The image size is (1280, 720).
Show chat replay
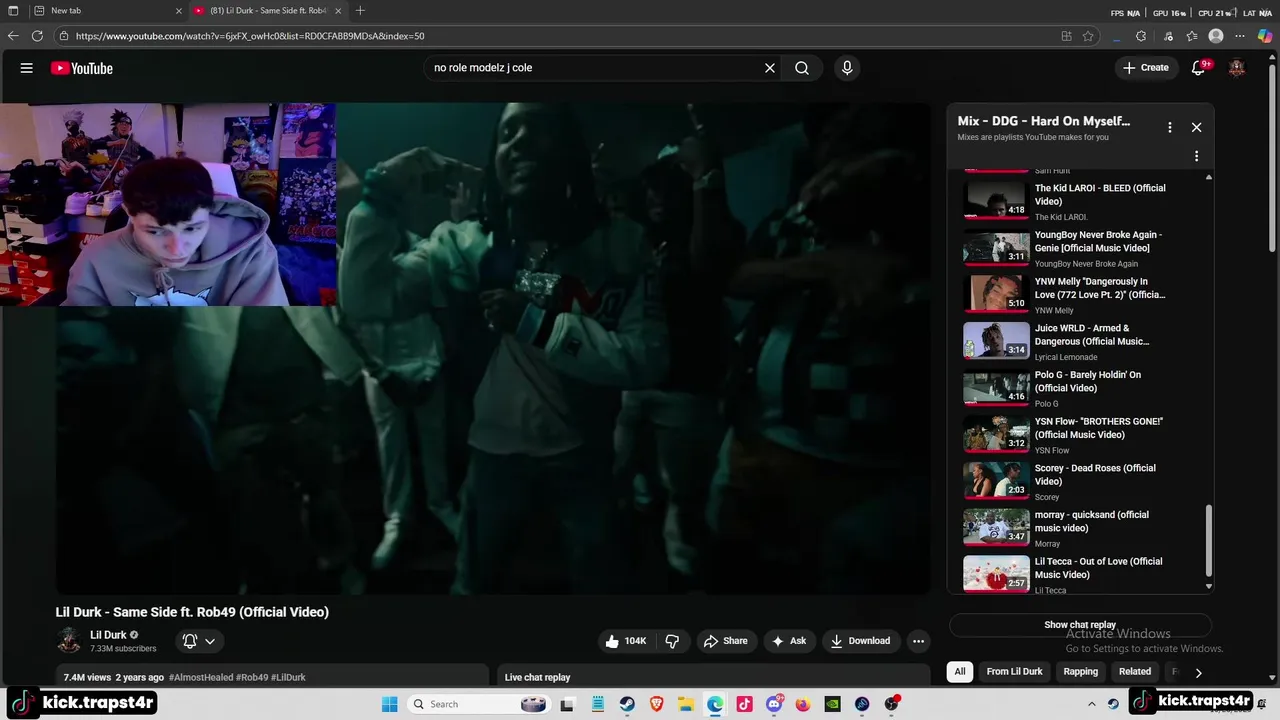(x=1080, y=625)
